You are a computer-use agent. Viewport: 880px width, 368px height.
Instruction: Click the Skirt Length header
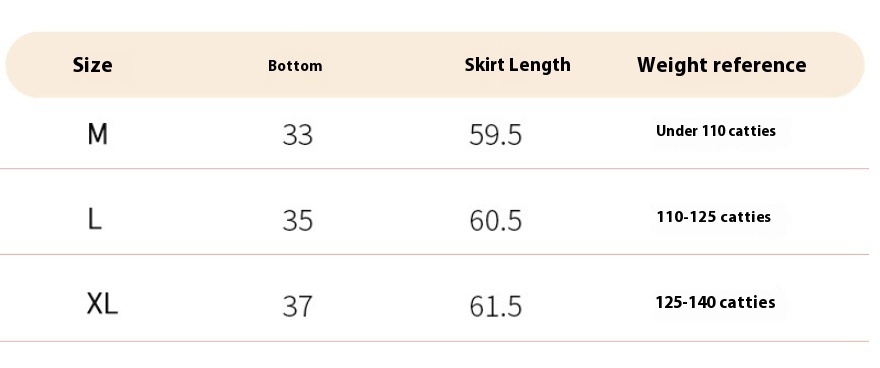pos(517,65)
